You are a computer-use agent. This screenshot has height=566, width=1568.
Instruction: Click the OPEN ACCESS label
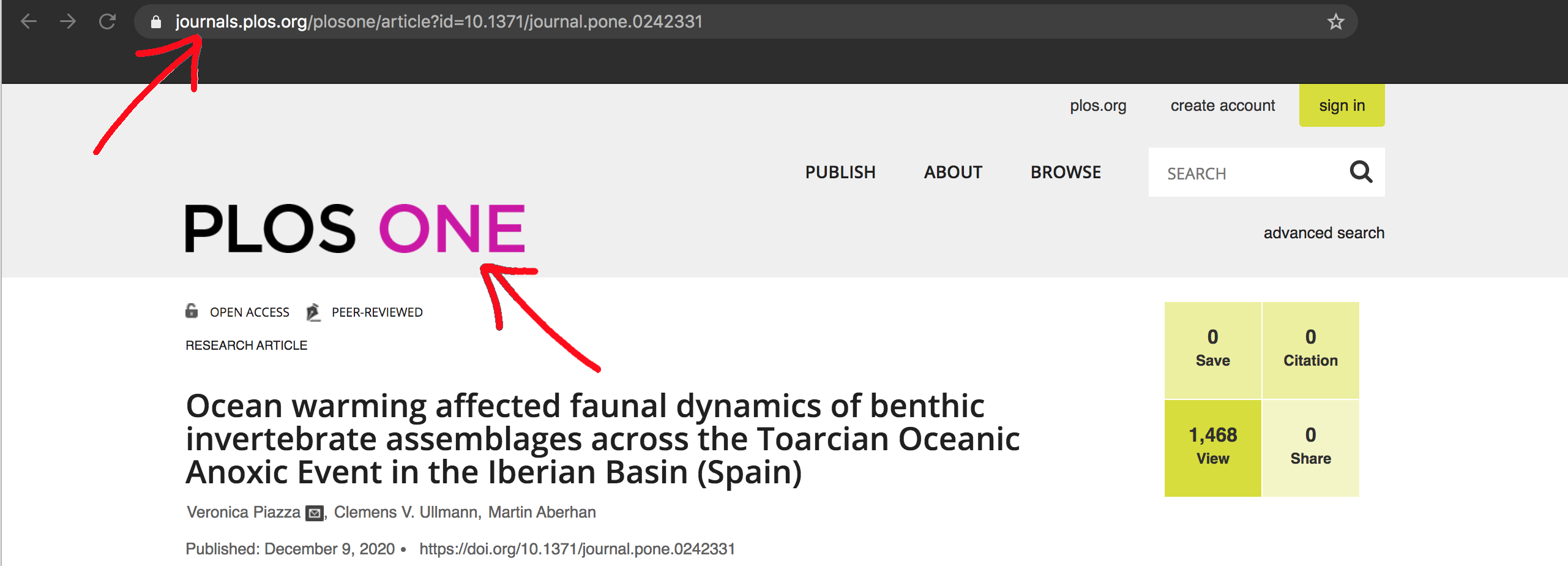point(250,312)
